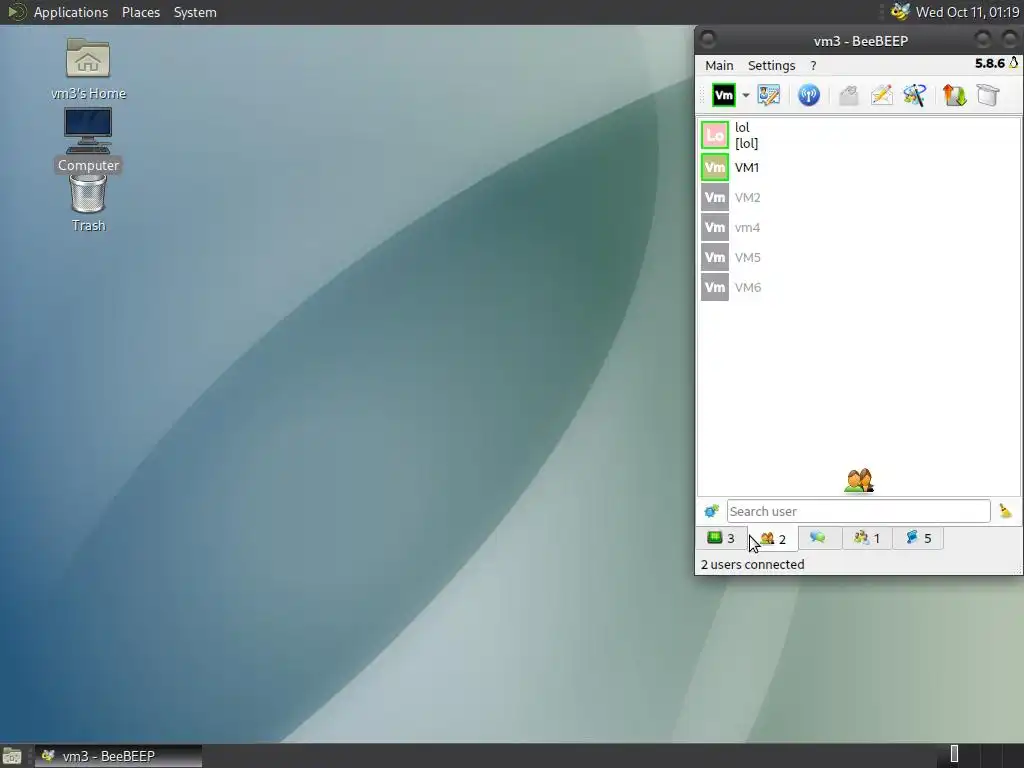Switch to the groups tab showing 1
This screenshot has height=768, width=1024.
pos(867,538)
